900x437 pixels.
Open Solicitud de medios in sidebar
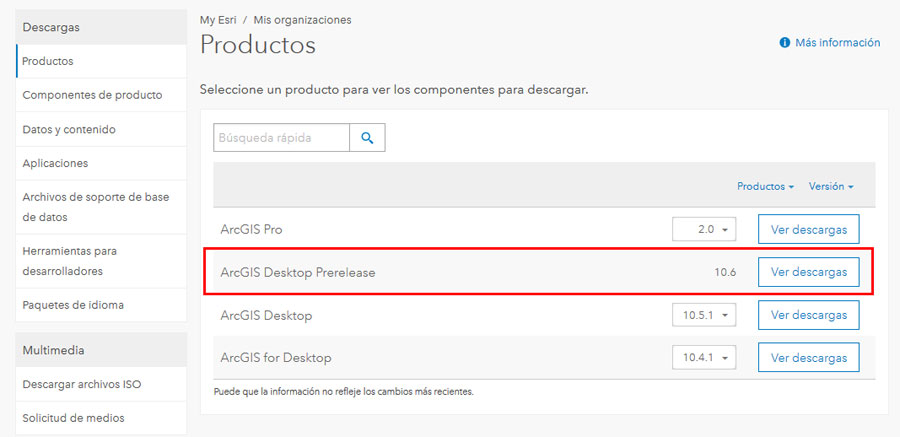102,418
